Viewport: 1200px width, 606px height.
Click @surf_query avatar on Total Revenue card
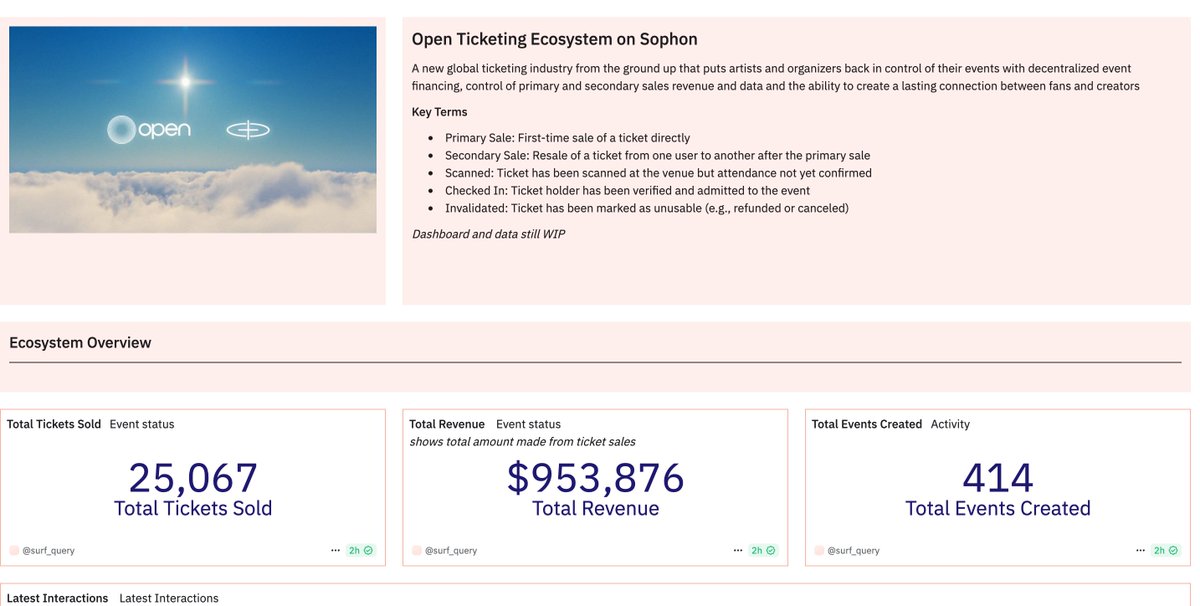417,550
